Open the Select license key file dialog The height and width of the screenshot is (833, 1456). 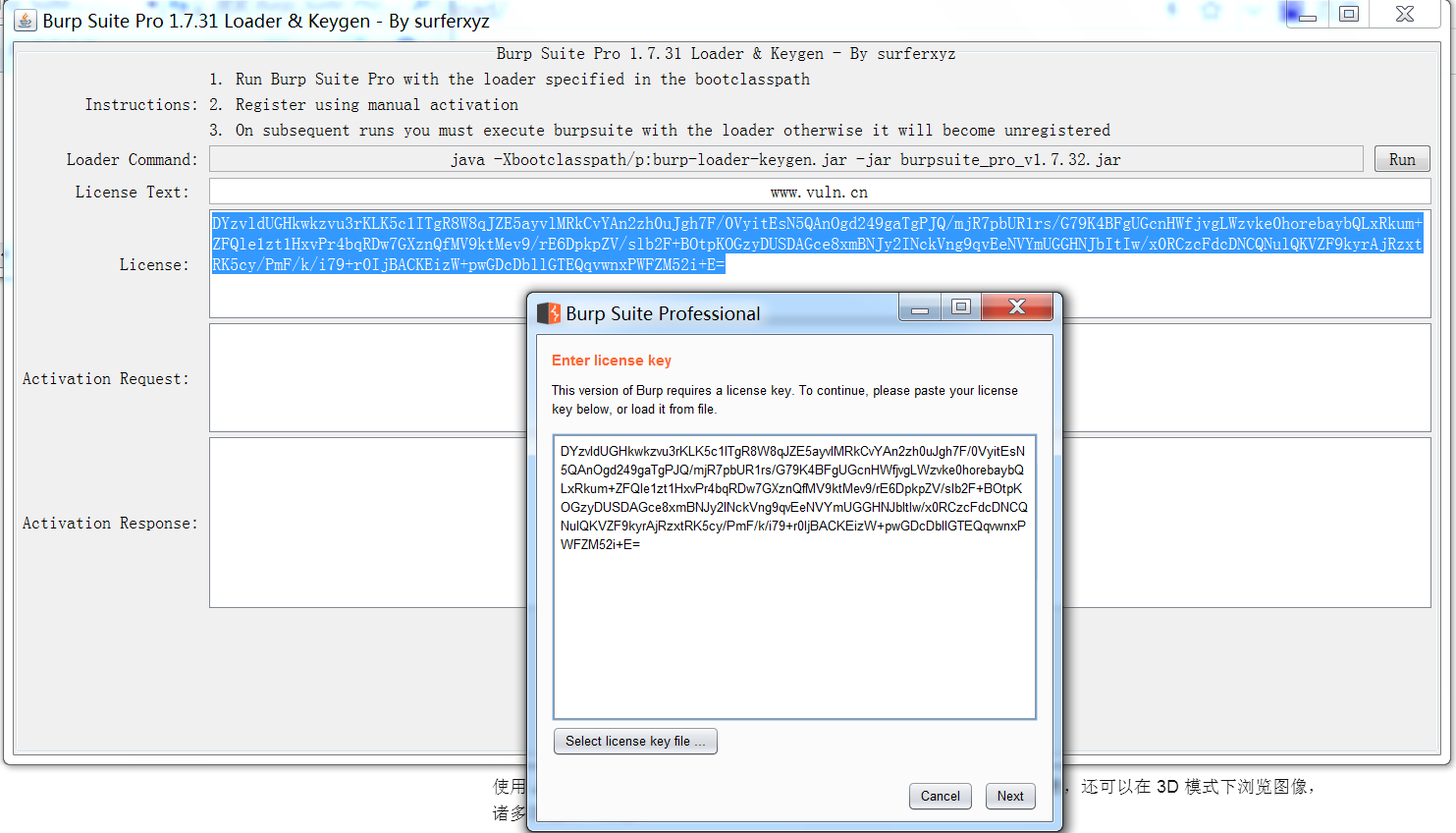point(634,741)
